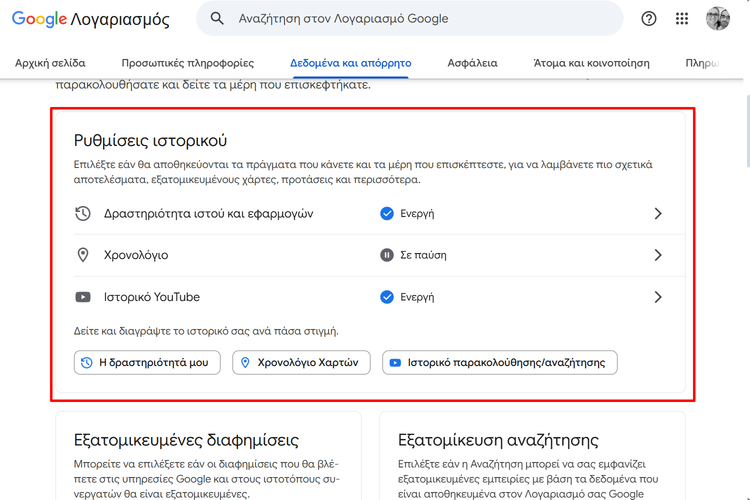Expand the Χρονολόγιο row chevron arrow

point(658,255)
